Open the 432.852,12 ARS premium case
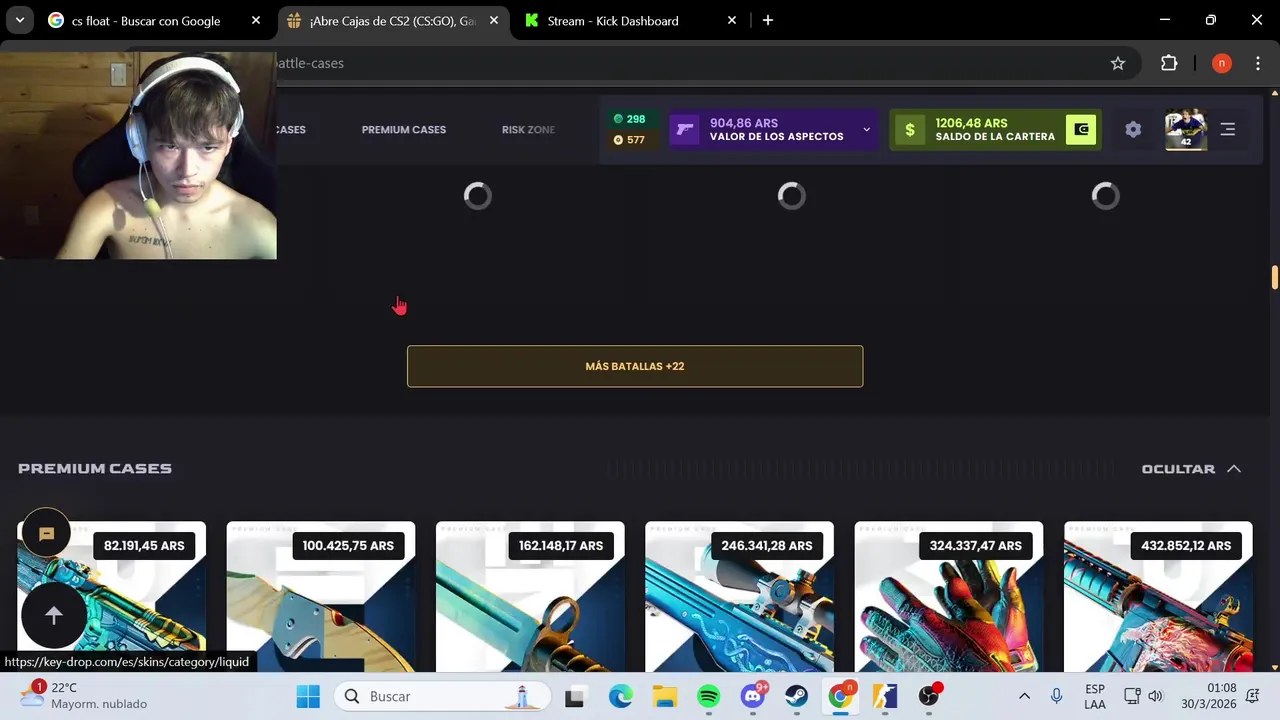 tap(1158, 596)
